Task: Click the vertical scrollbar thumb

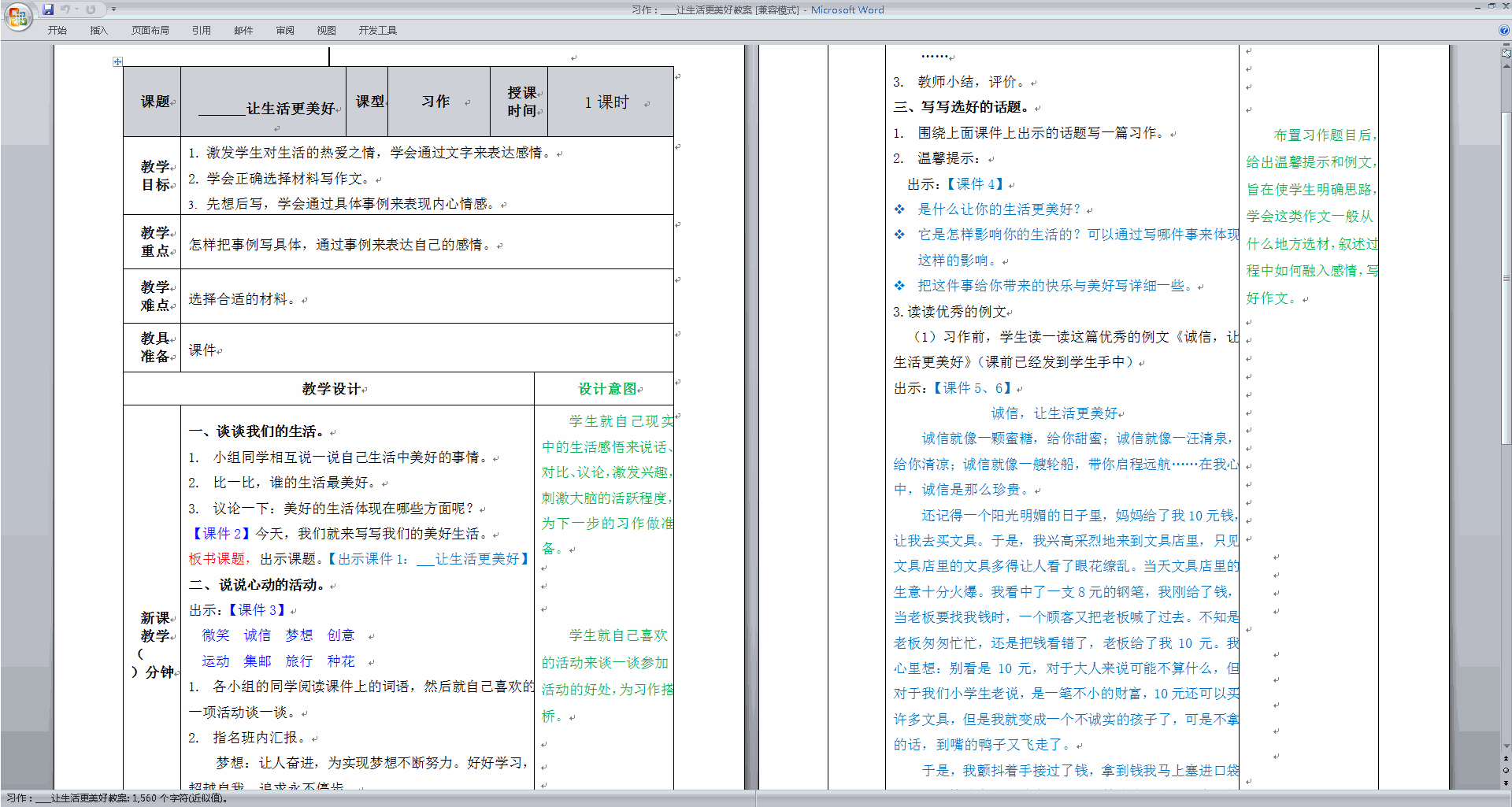Action: (1506, 279)
